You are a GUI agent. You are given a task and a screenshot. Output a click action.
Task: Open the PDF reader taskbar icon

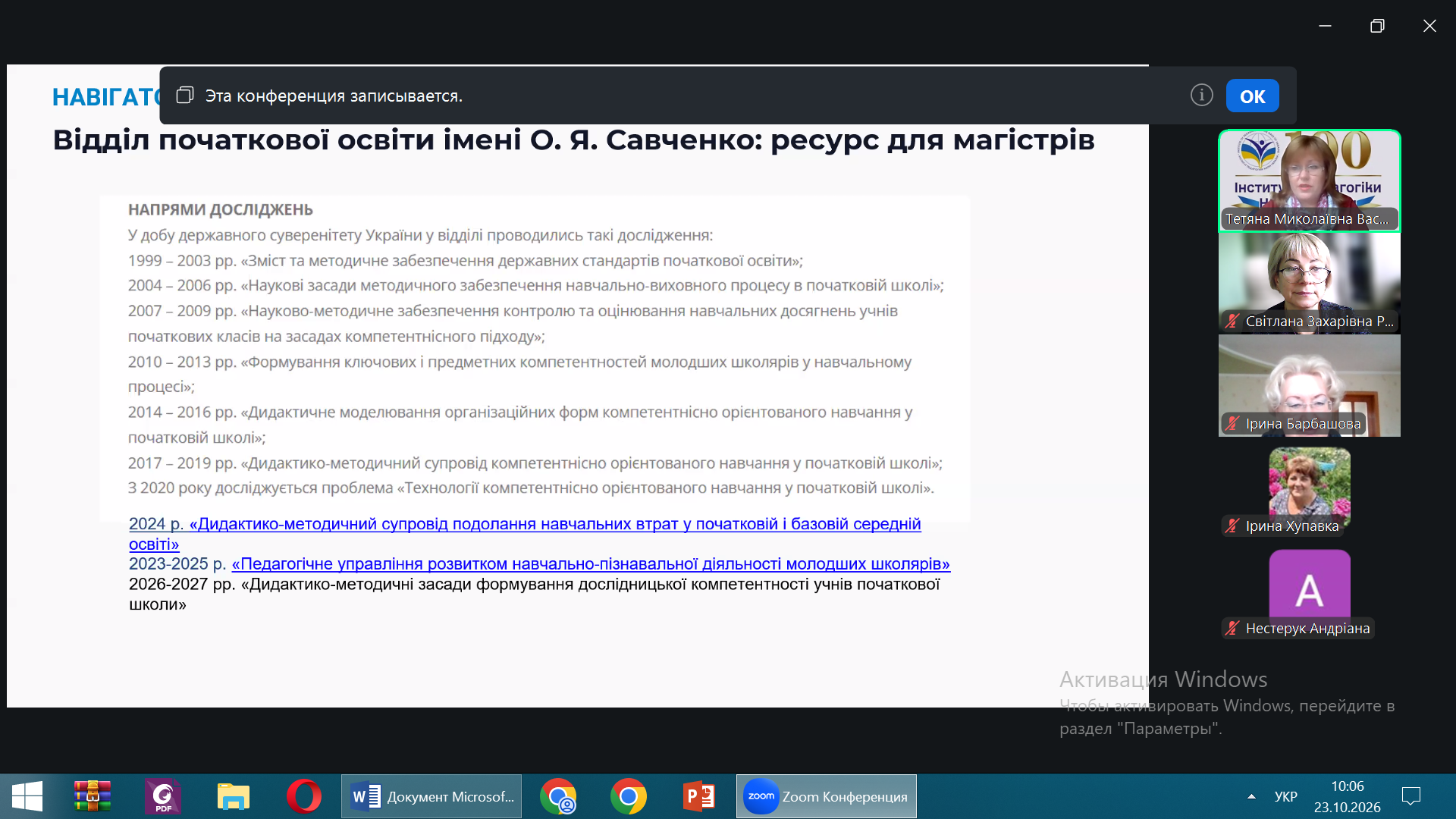click(163, 797)
